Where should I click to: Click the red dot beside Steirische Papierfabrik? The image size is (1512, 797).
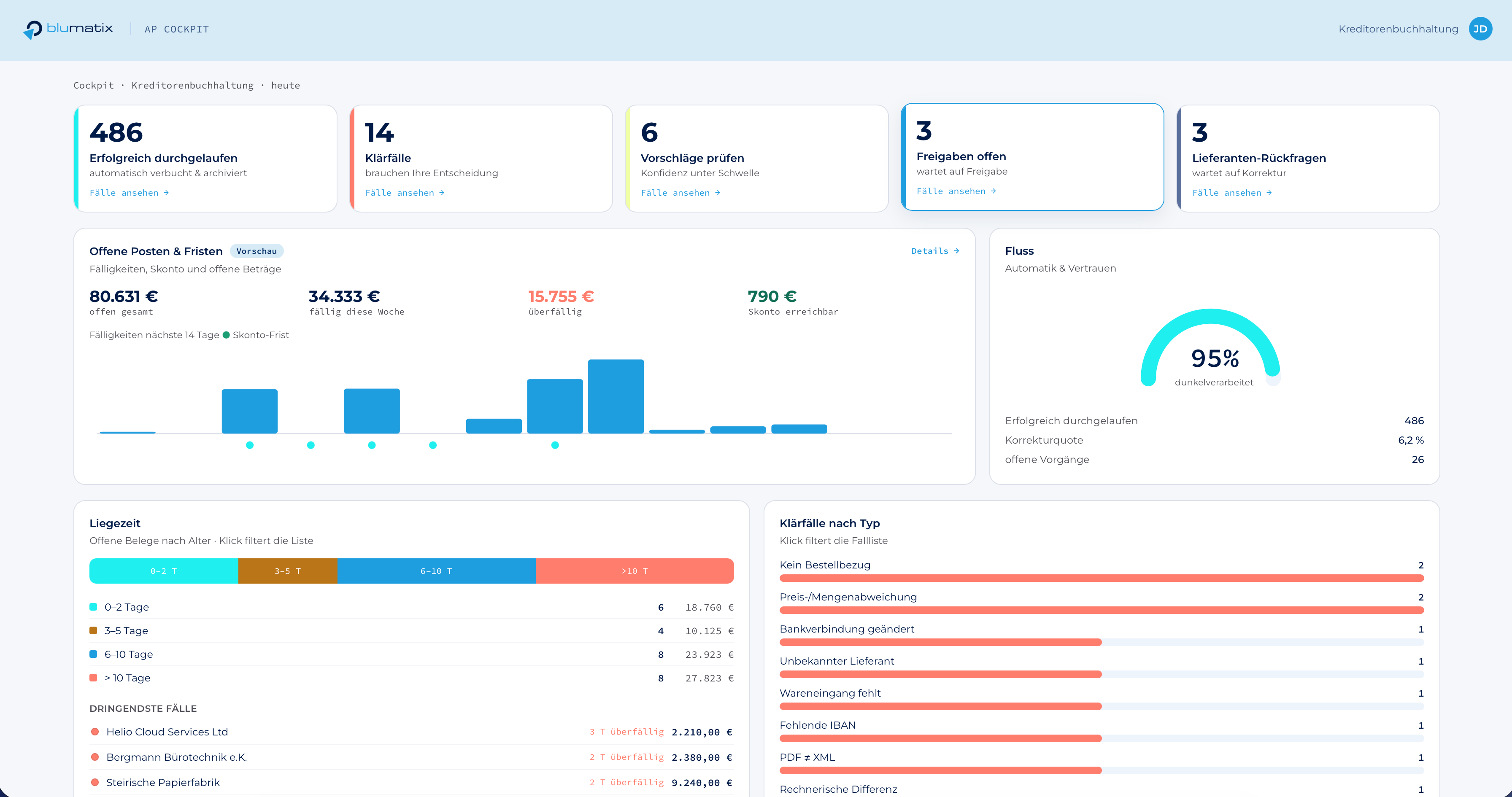coord(94,782)
